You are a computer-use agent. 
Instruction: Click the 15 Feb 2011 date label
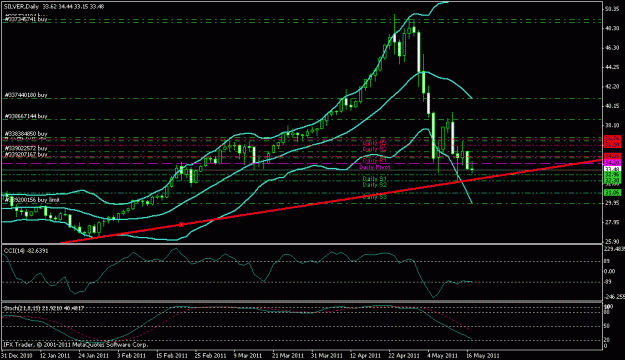pyautogui.click(x=172, y=355)
